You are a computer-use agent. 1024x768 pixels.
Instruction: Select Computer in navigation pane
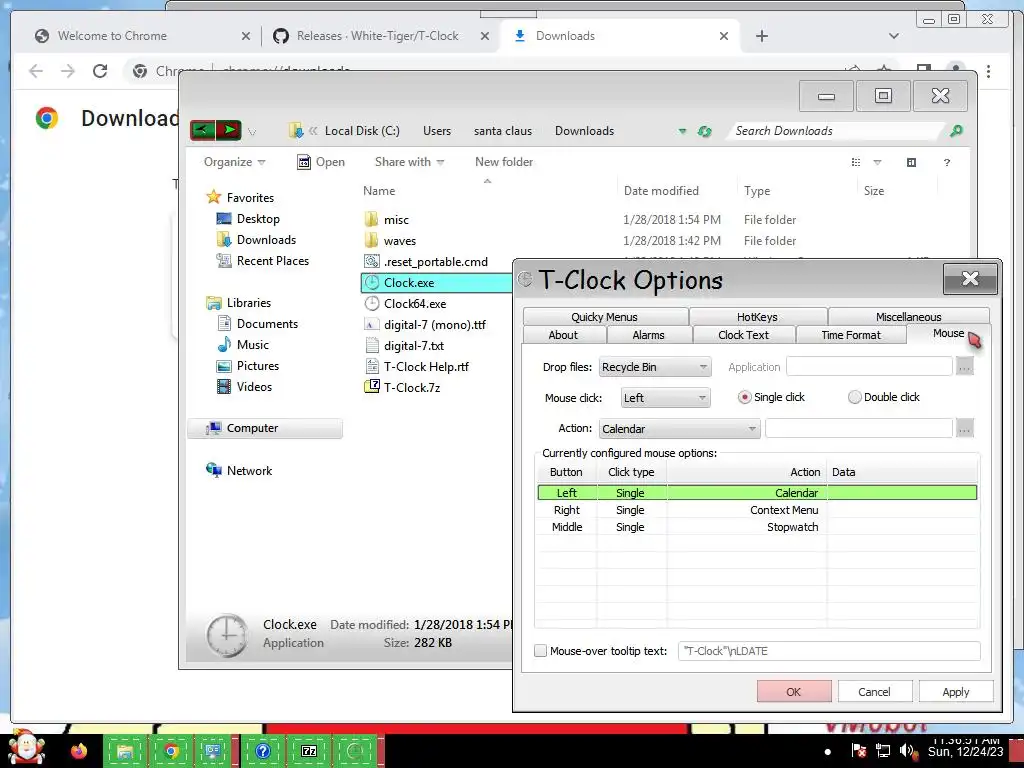coord(265,428)
